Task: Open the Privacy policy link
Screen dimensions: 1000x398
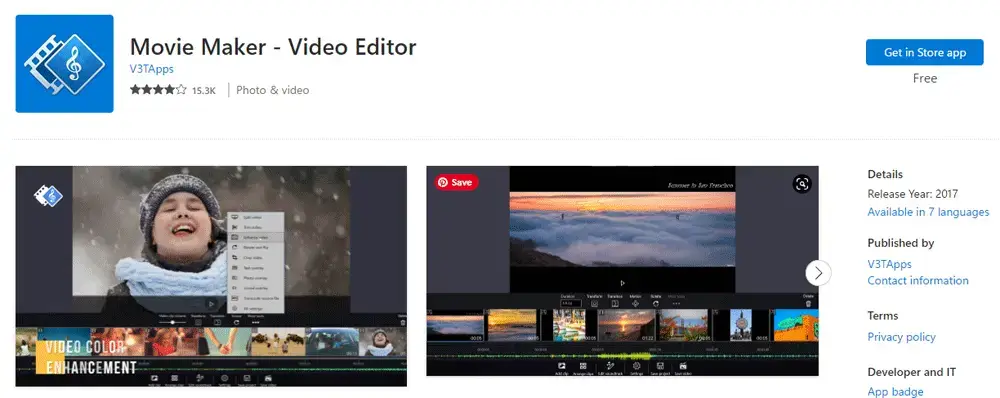Action: [x=901, y=337]
